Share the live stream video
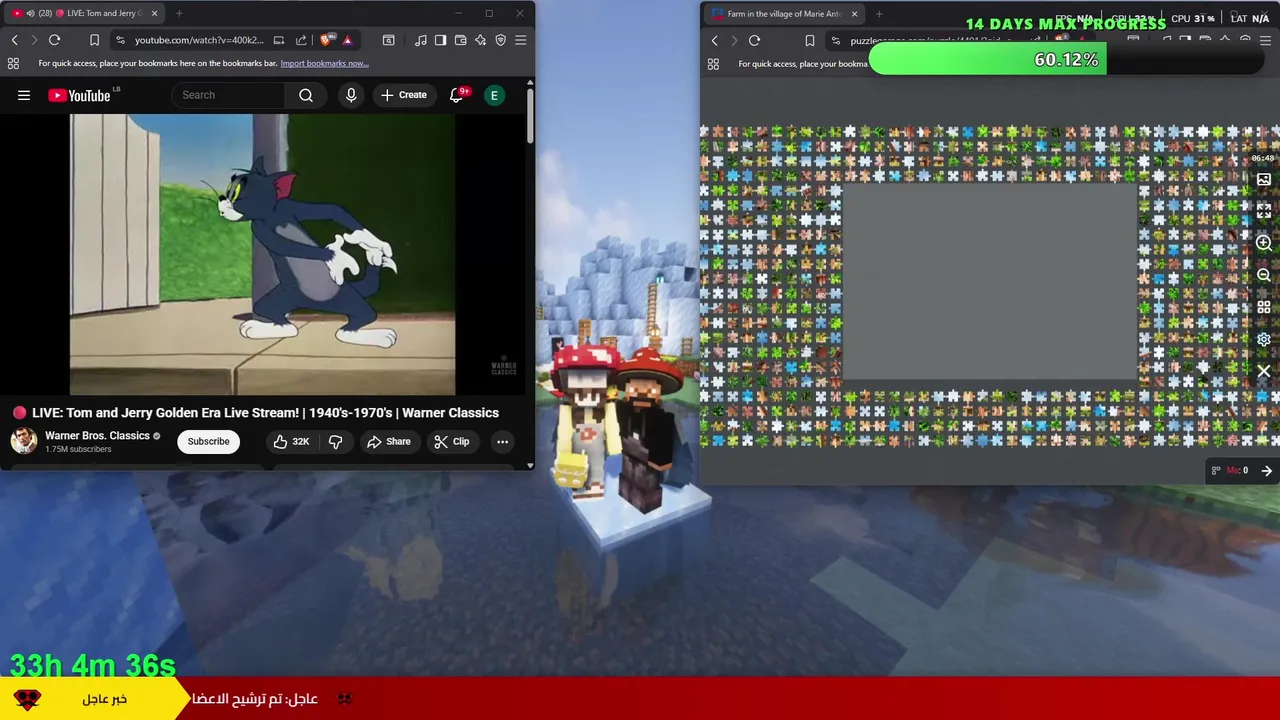The image size is (1280, 720). tap(389, 441)
